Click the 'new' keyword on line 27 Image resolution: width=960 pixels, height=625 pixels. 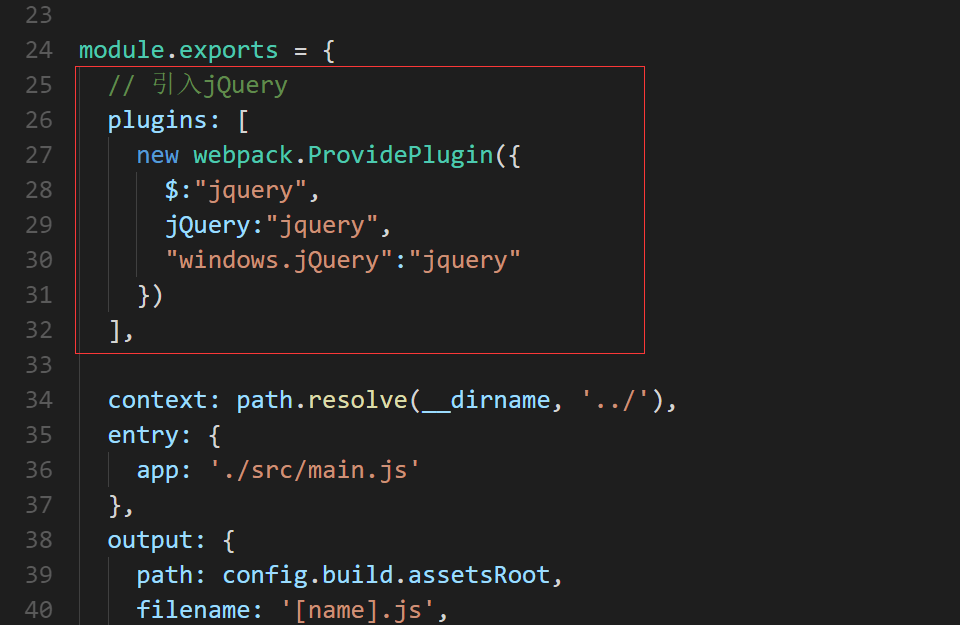point(157,155)
